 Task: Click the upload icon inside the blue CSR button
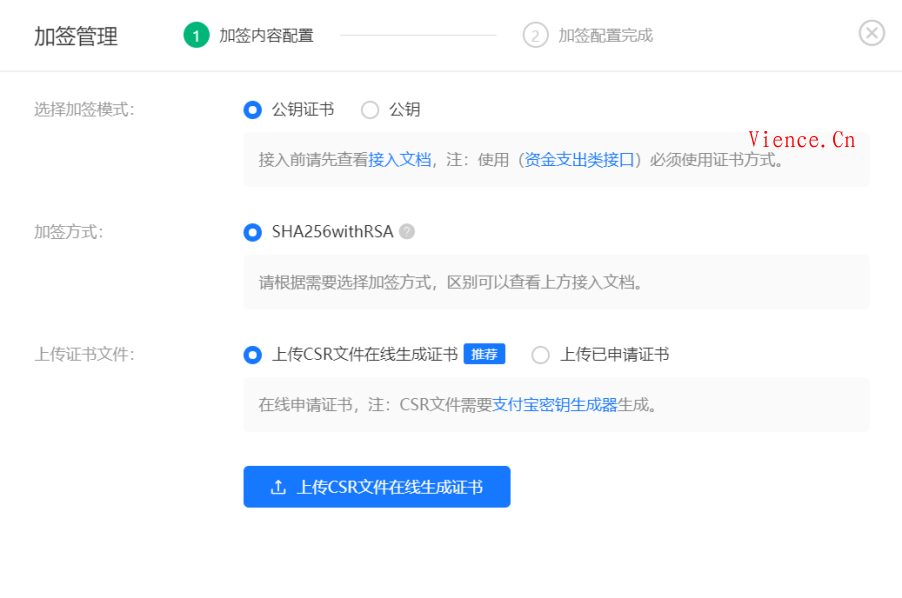(278, 487)
